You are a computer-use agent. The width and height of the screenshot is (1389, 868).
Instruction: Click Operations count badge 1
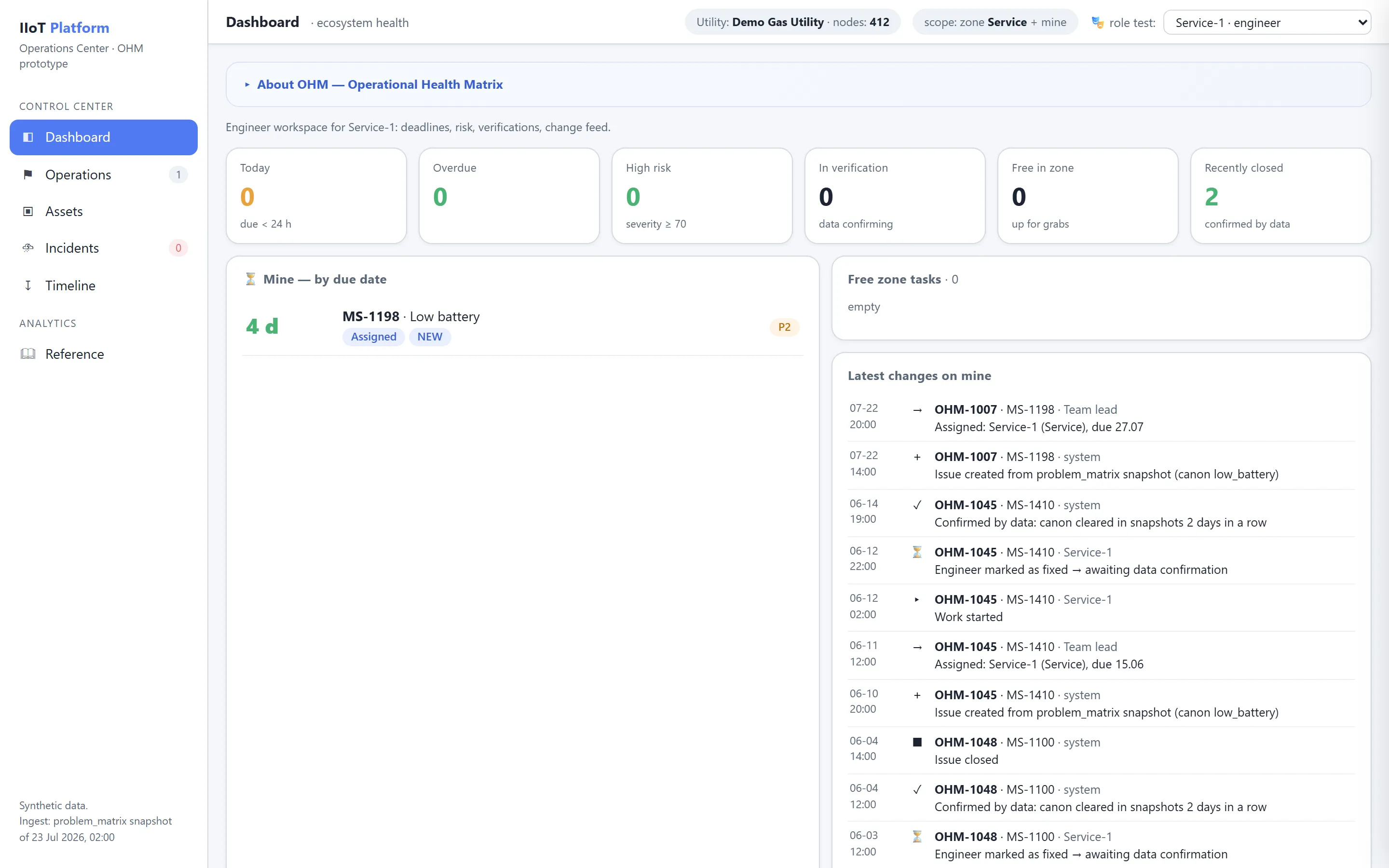tap(178, 175)
